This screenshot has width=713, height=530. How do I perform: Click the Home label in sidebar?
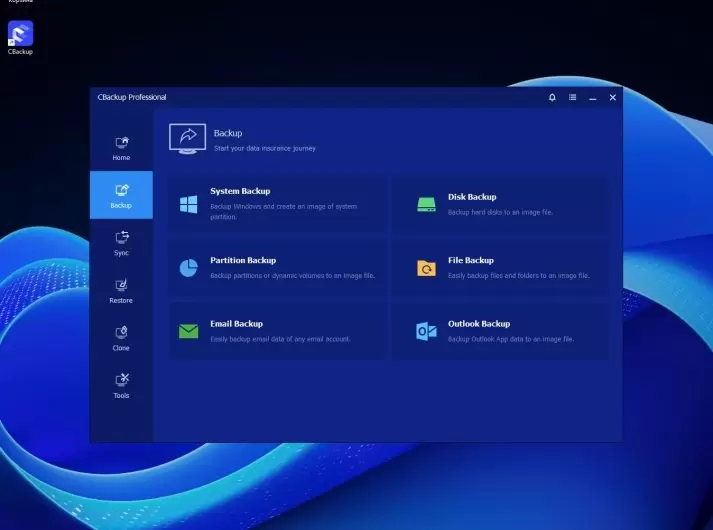coord(121,158)
